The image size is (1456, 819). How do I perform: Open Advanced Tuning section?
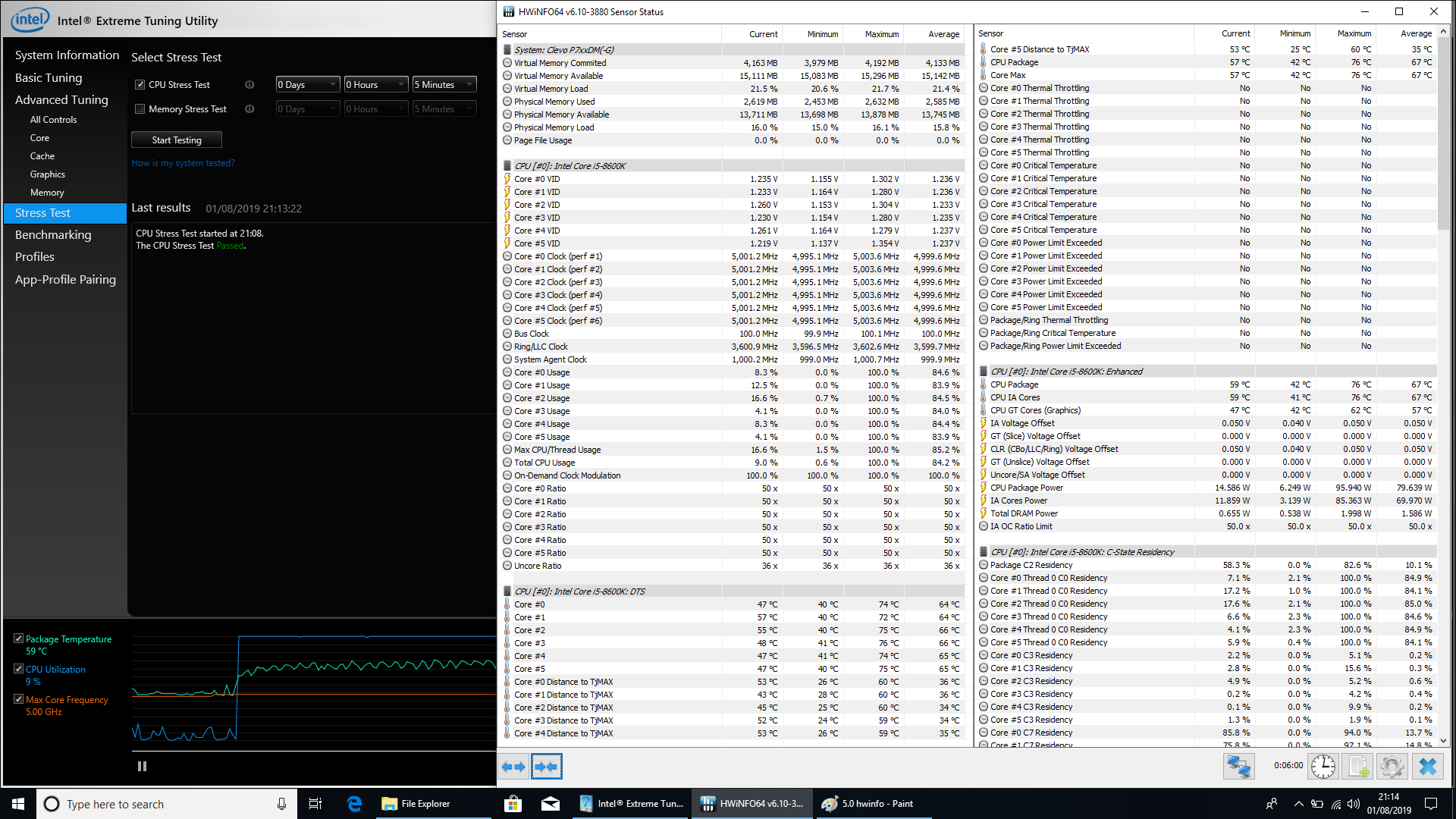click(x=61, y=100)
